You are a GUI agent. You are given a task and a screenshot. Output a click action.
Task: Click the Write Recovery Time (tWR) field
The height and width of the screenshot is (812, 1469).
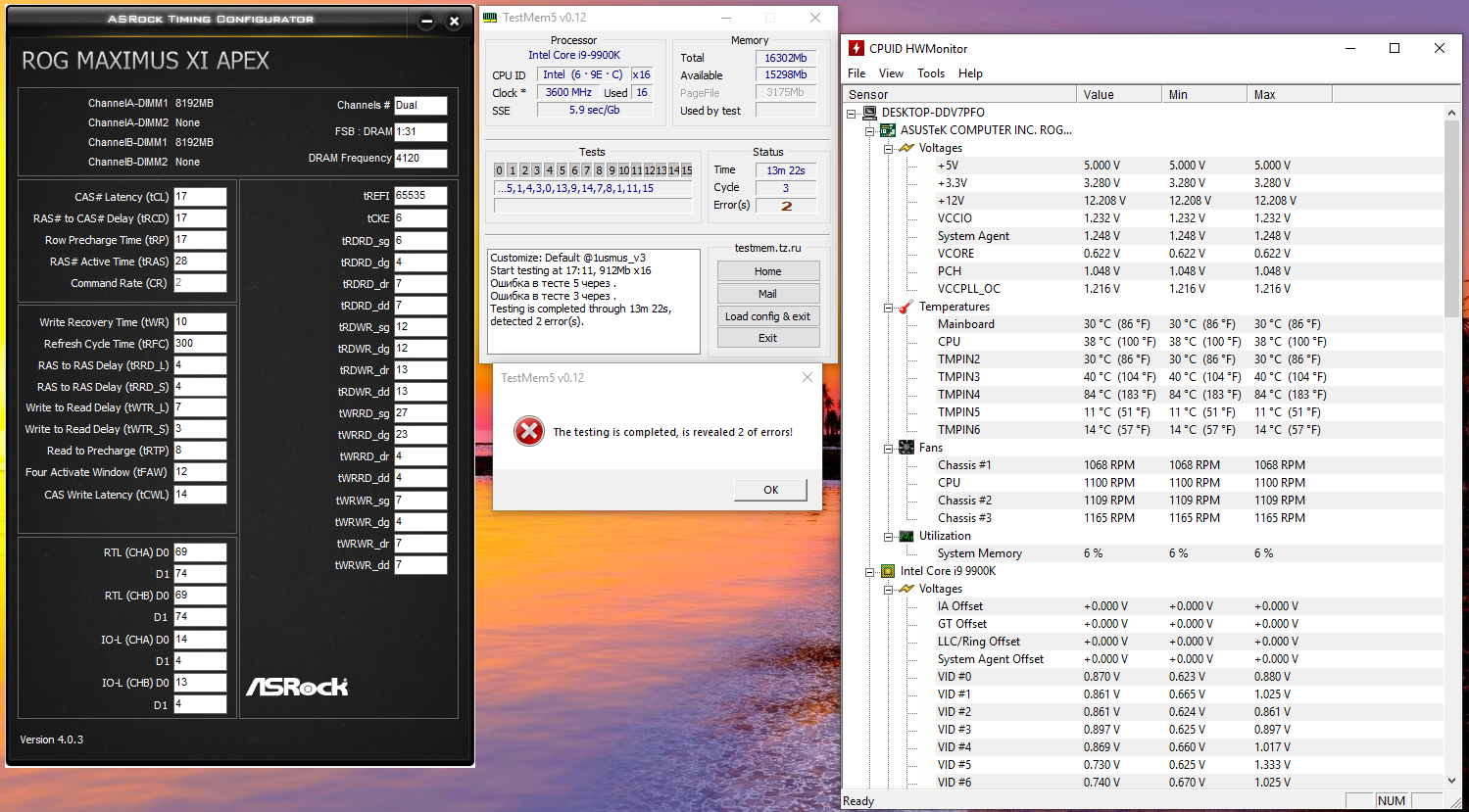point(200,322)
